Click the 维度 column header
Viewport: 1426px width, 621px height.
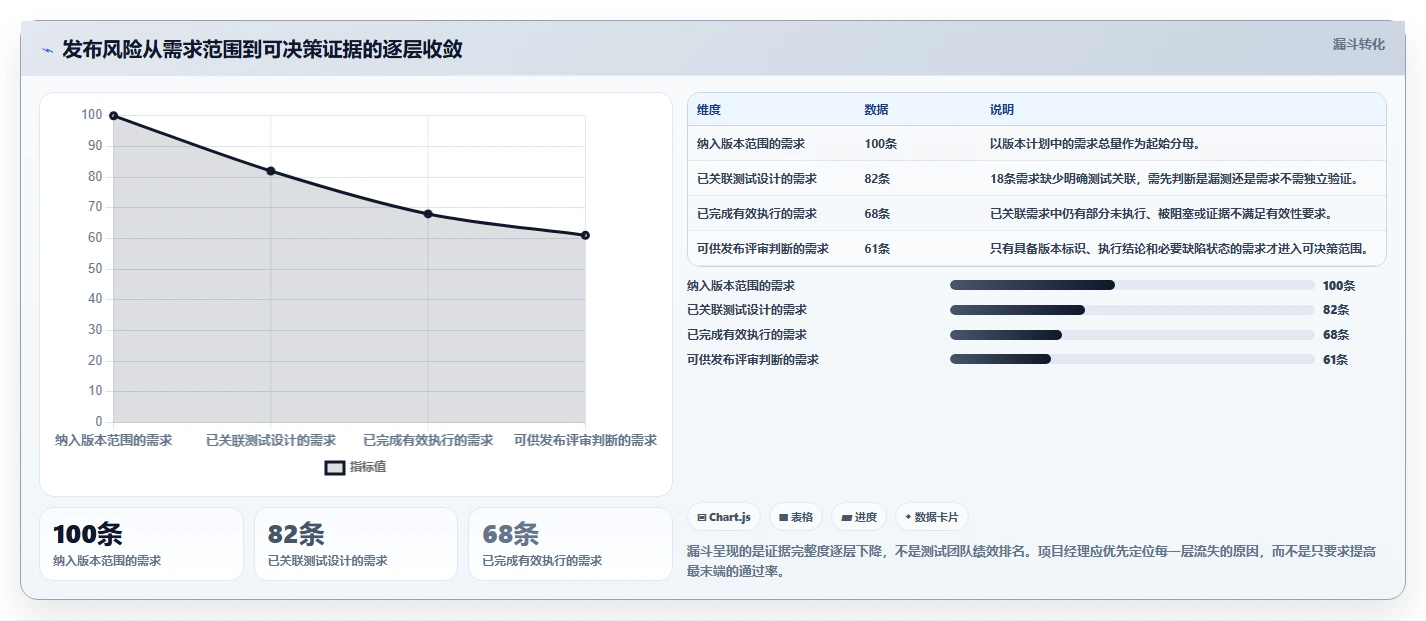pyautogui.click(x=709, y=110)
